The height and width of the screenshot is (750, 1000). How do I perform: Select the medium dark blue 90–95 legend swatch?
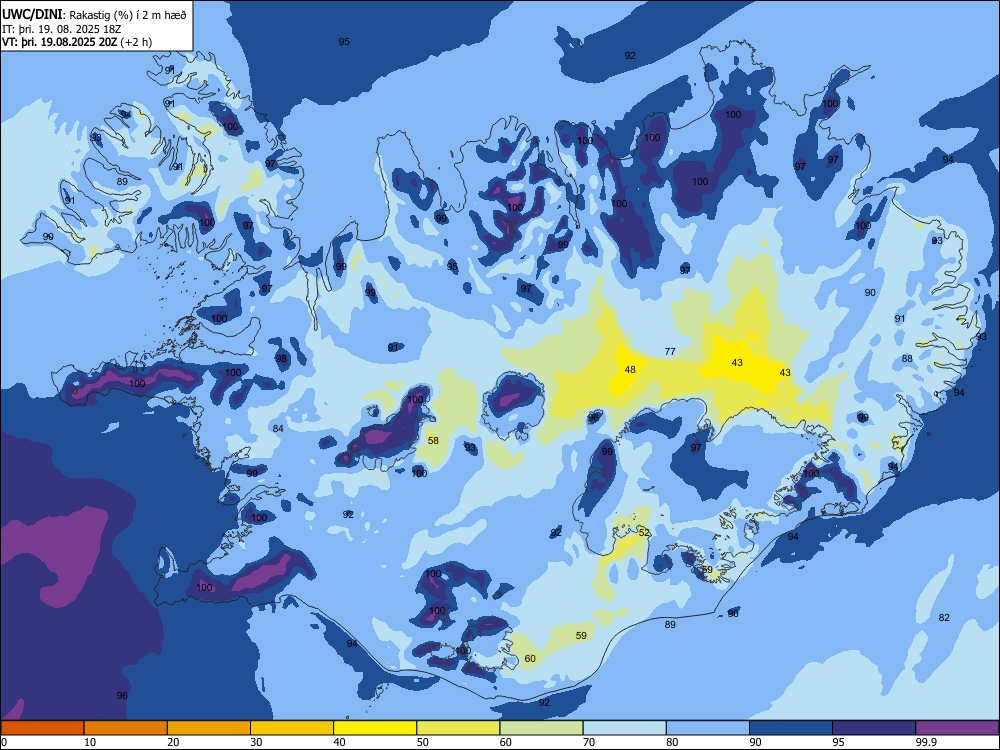791,728
